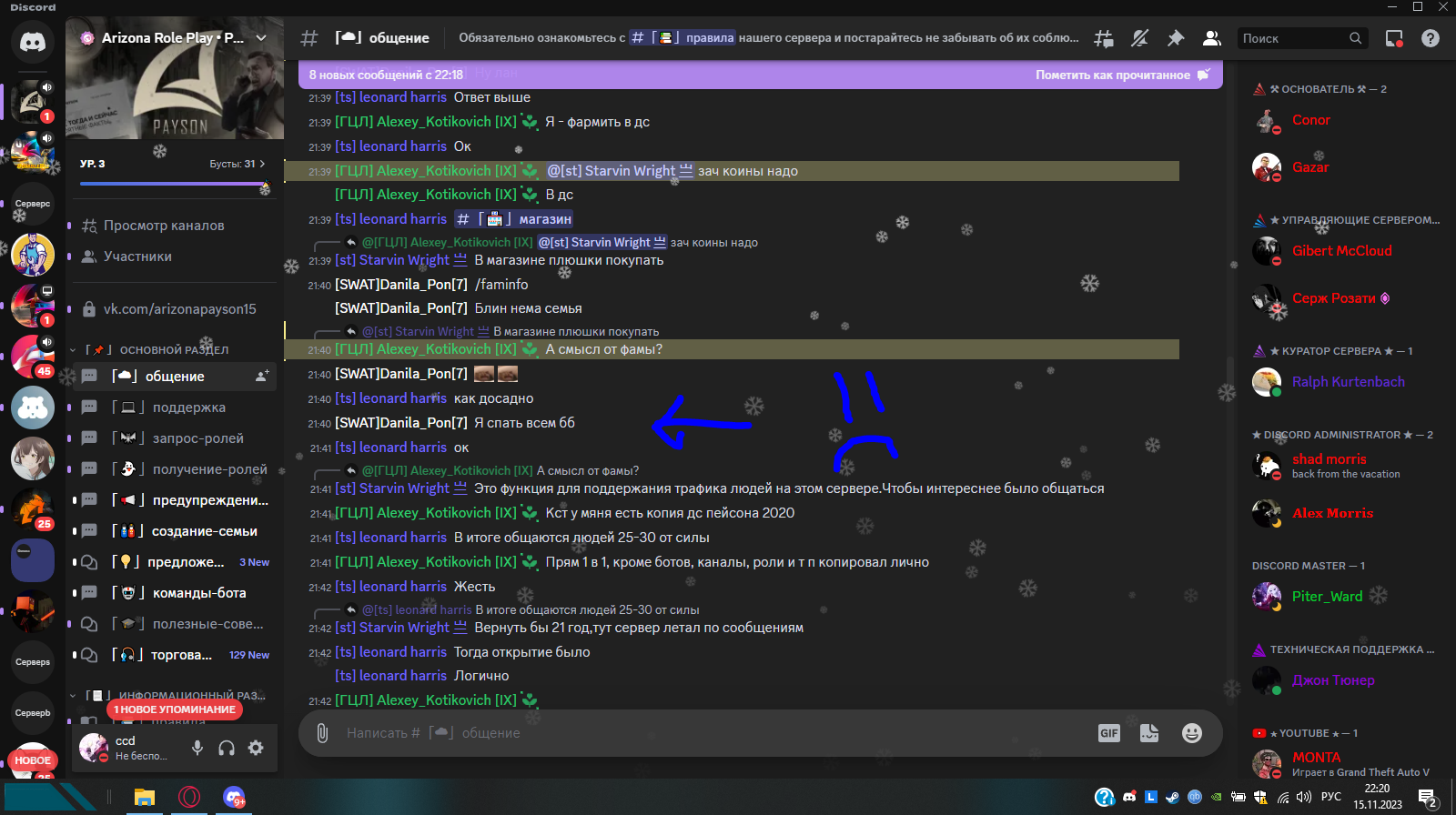Switch РУС keyboard language indicator
This screenshot has width=1456, height=815.
[x=1331, y=798]
